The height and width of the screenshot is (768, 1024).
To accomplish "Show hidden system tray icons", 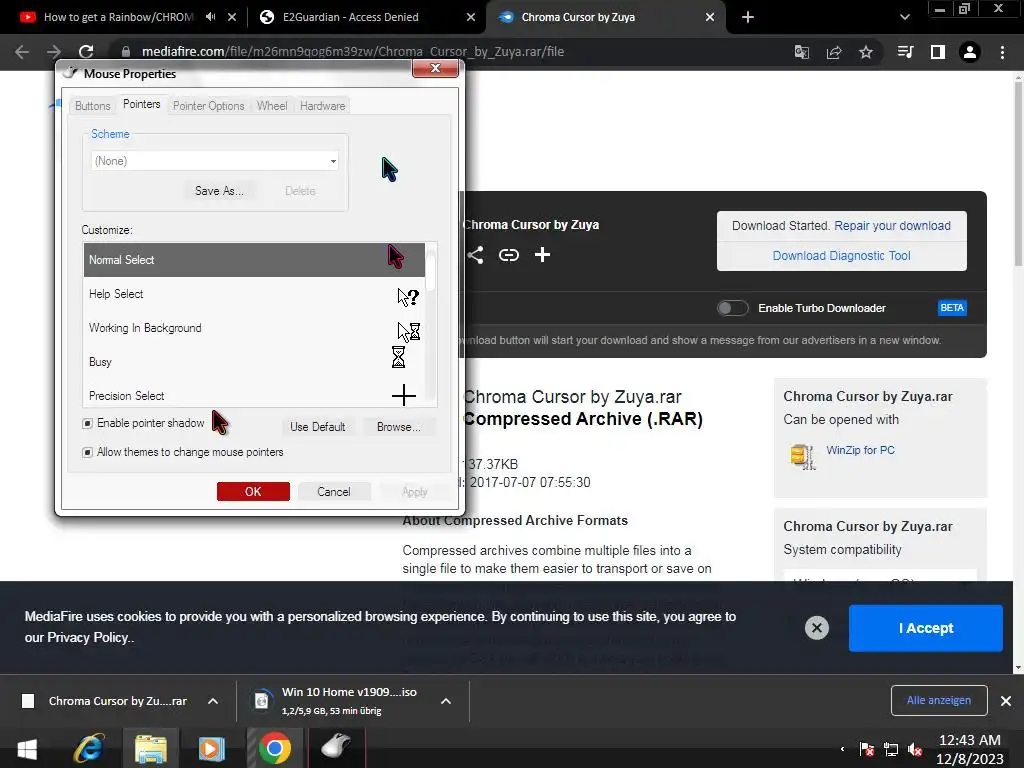I will 842,749.
